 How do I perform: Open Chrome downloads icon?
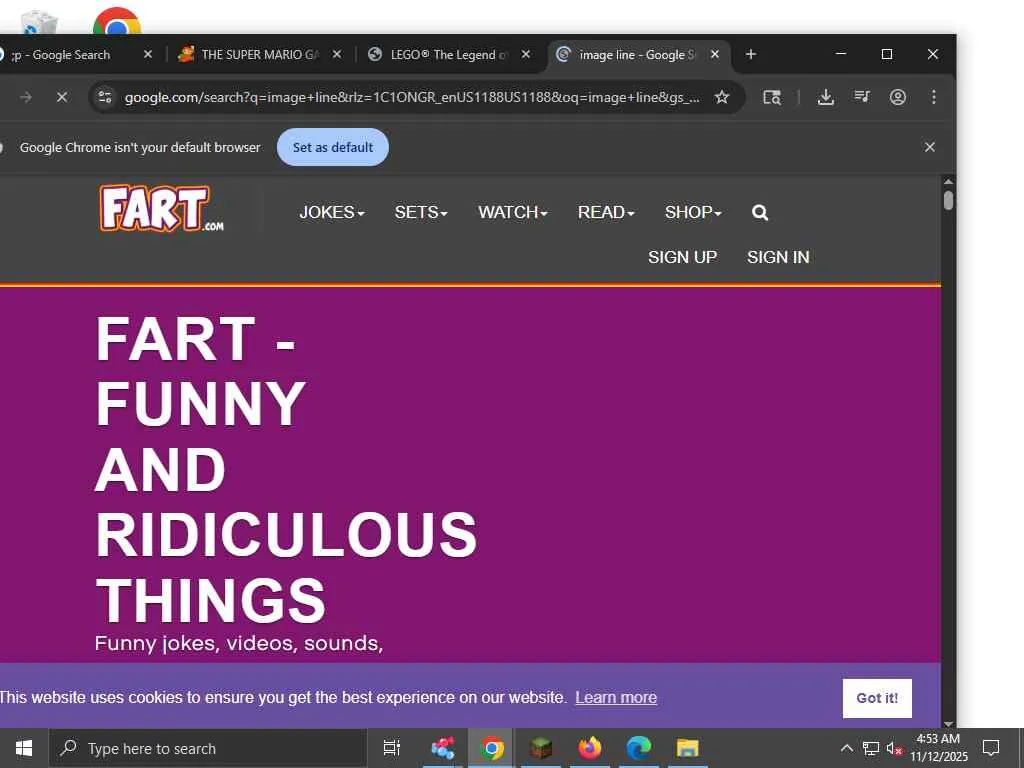tap(825, 97)
